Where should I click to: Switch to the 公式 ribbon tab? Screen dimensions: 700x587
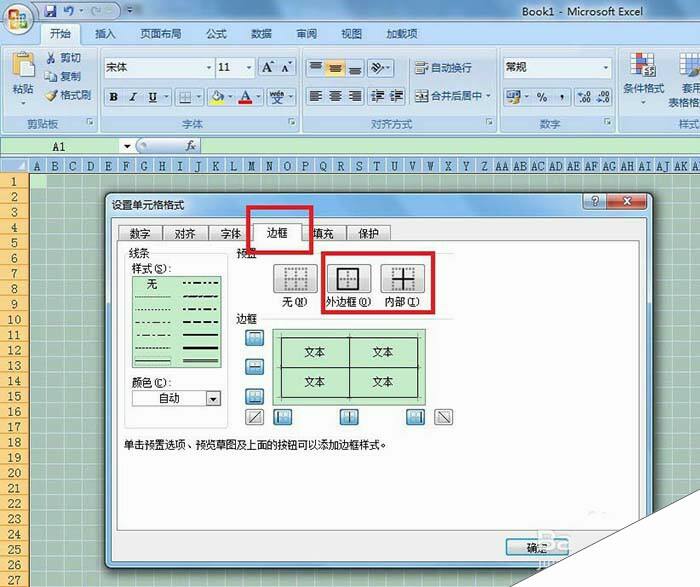pyautogui.click(x=217, y=34)
